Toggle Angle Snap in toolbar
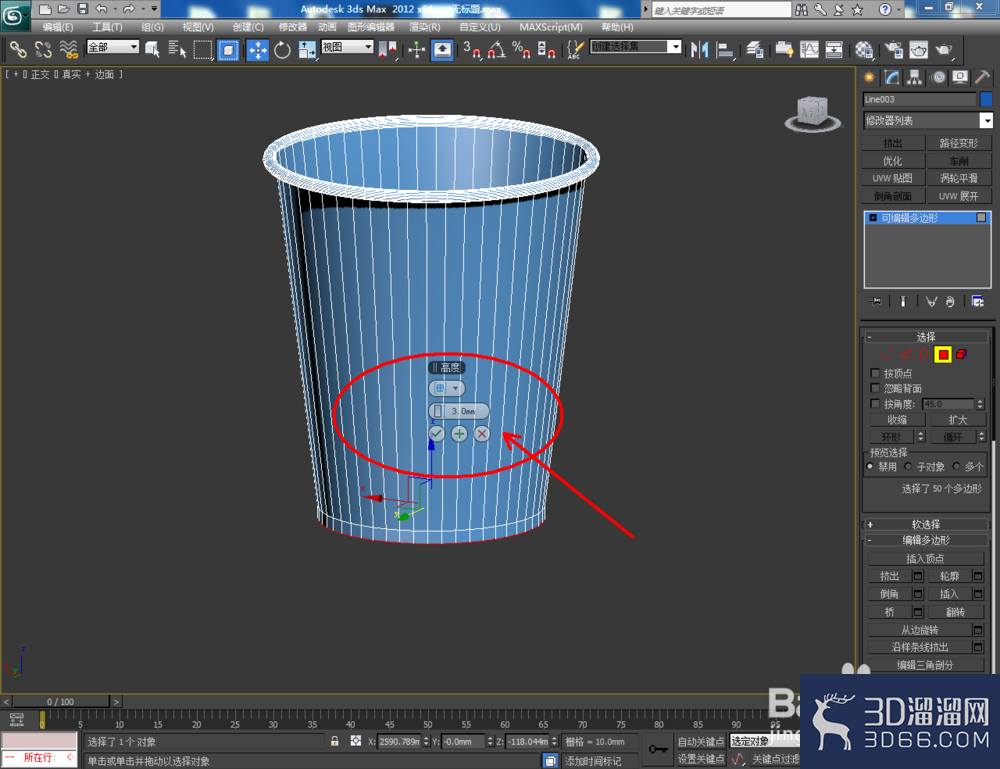This screenshot has width=1000, height=769. (x=496, y=49)
